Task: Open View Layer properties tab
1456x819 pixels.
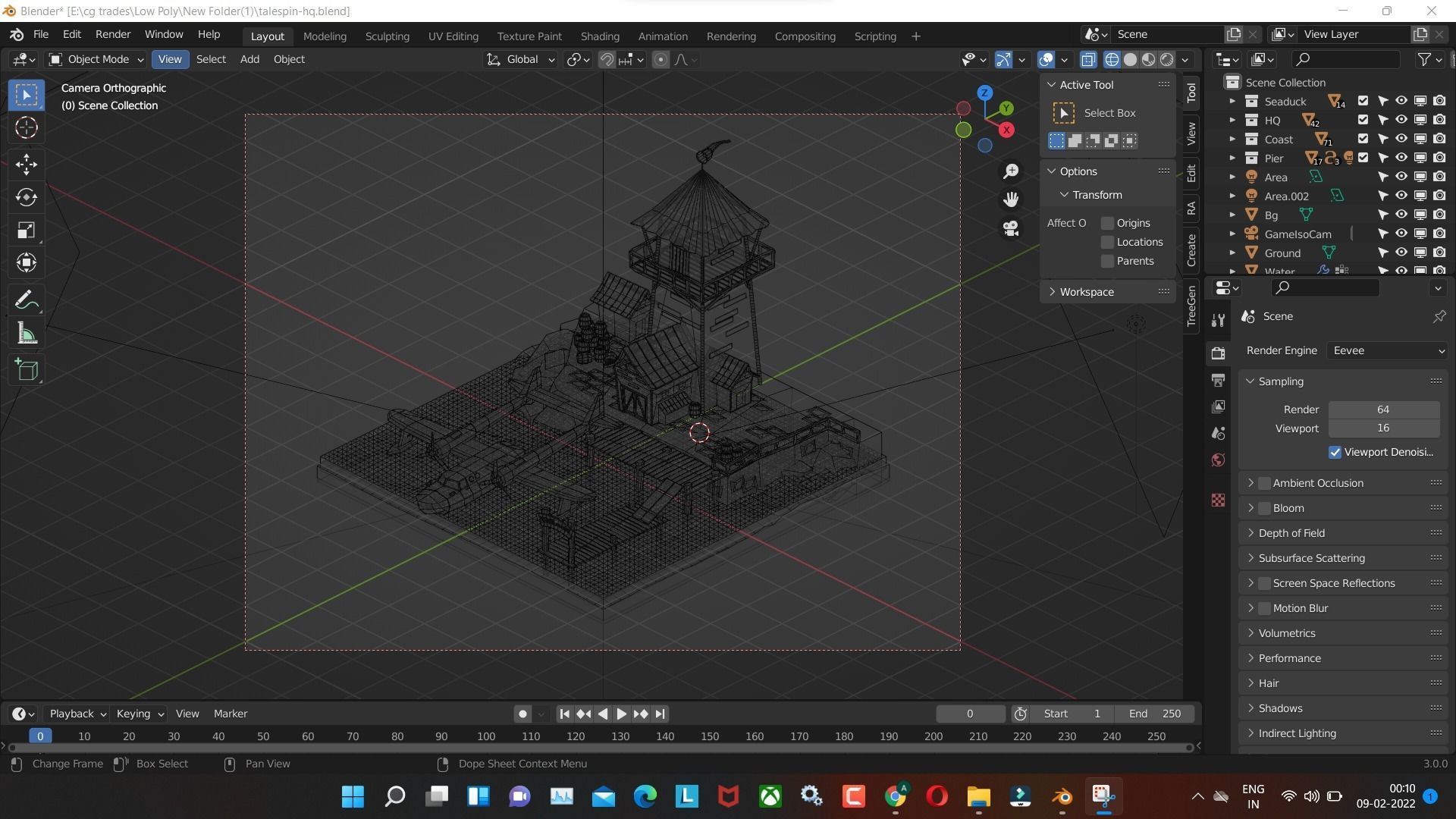Action: [1218, 406]
